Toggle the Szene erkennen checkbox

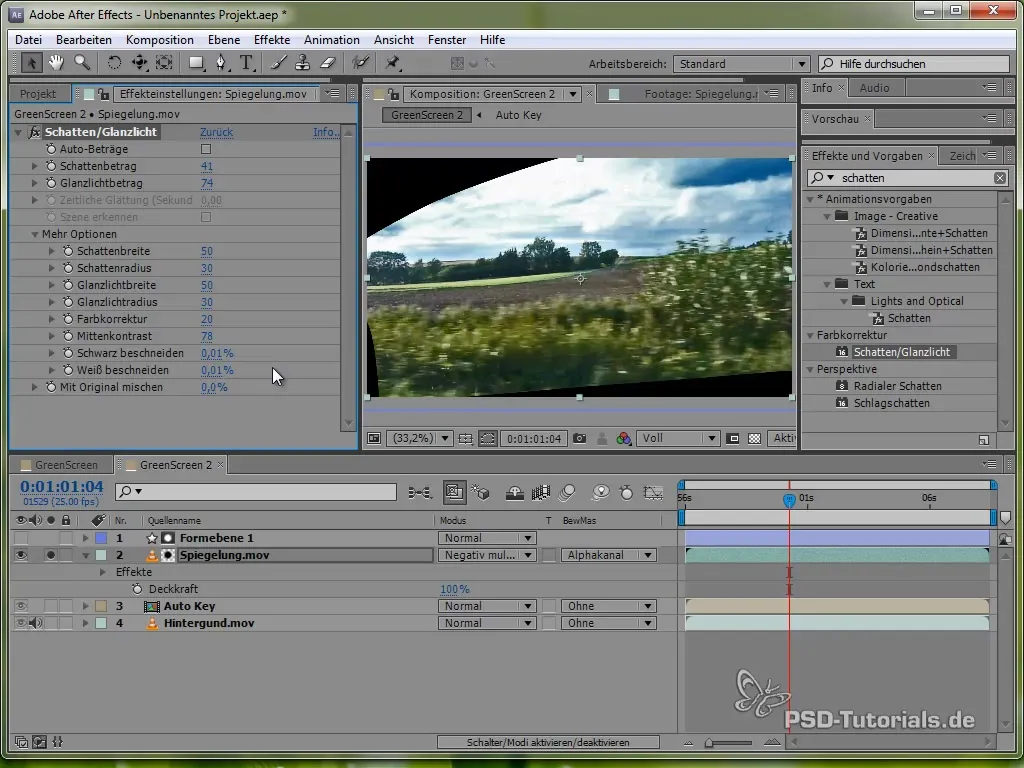tap(206, 217)
